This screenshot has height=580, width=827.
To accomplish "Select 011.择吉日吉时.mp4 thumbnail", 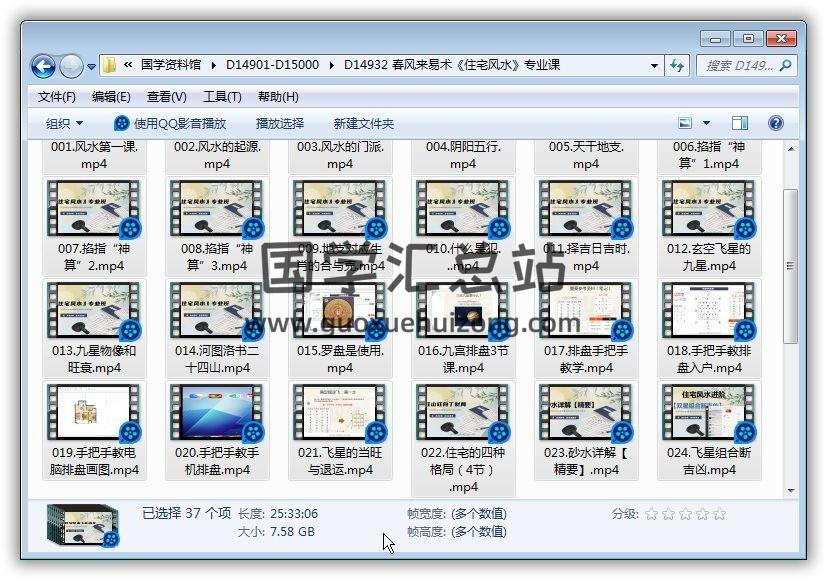I will [x=585, y=209].
